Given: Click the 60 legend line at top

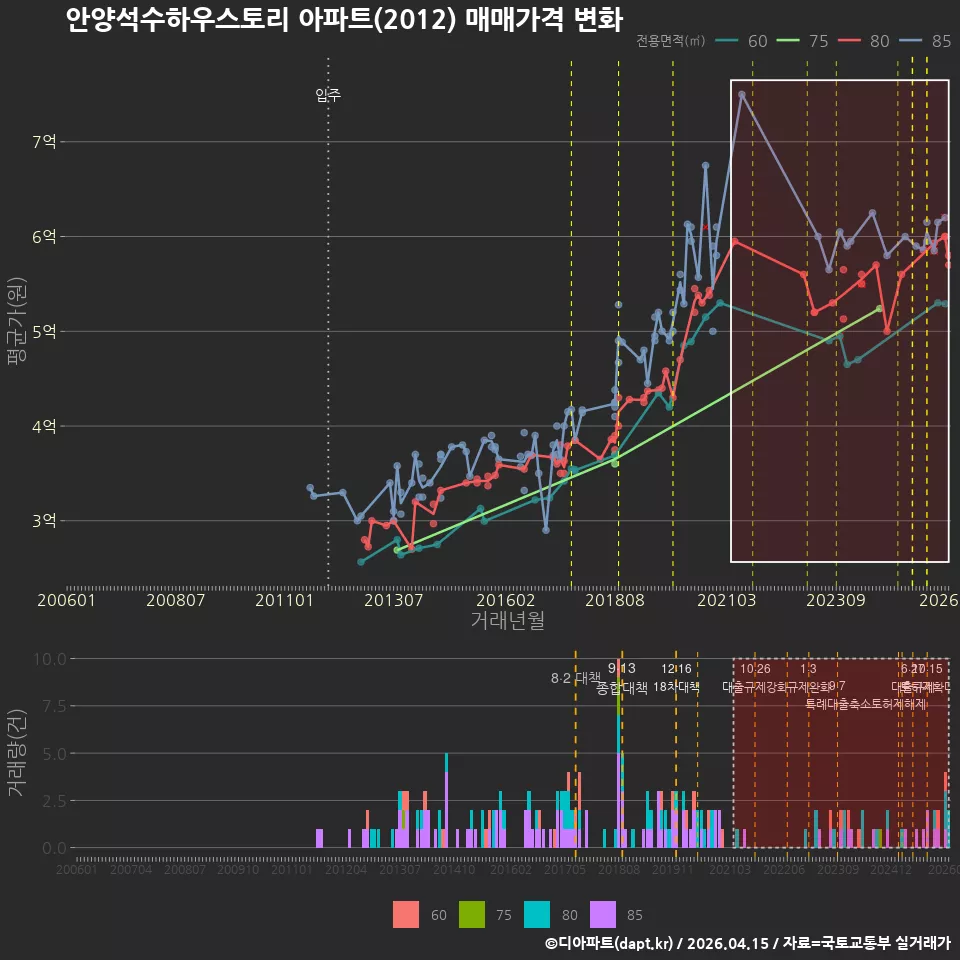Looking at the screenshot, I should (727, 41).
